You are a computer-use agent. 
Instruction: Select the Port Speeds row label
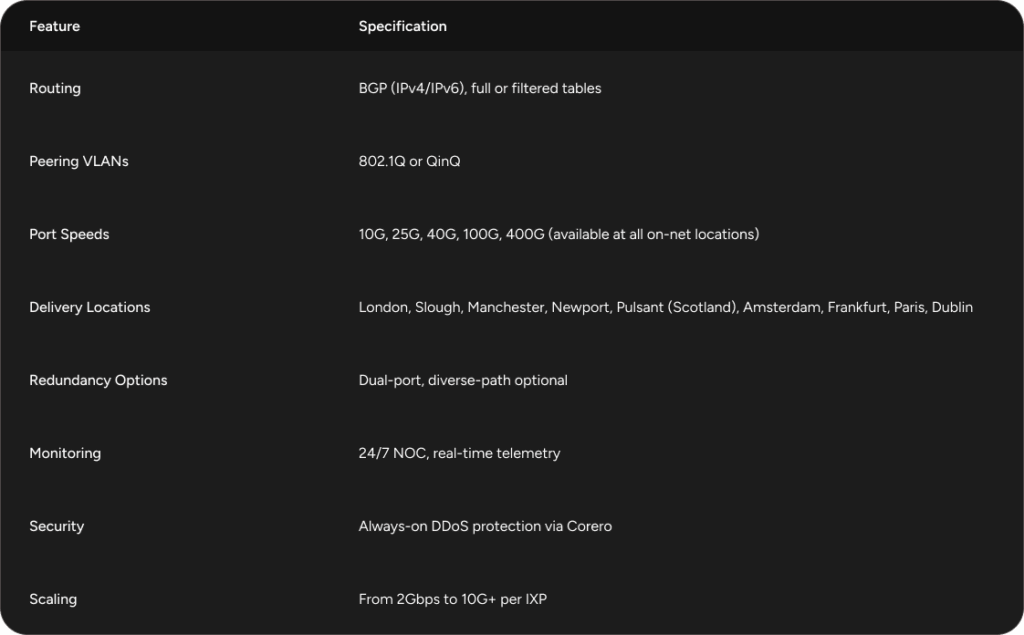click(x=69, y=234)
